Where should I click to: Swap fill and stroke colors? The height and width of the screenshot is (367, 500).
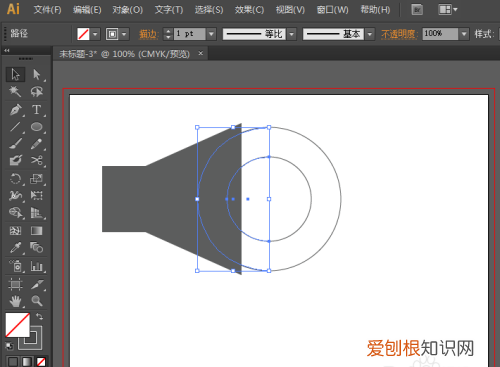click(39, 316)
